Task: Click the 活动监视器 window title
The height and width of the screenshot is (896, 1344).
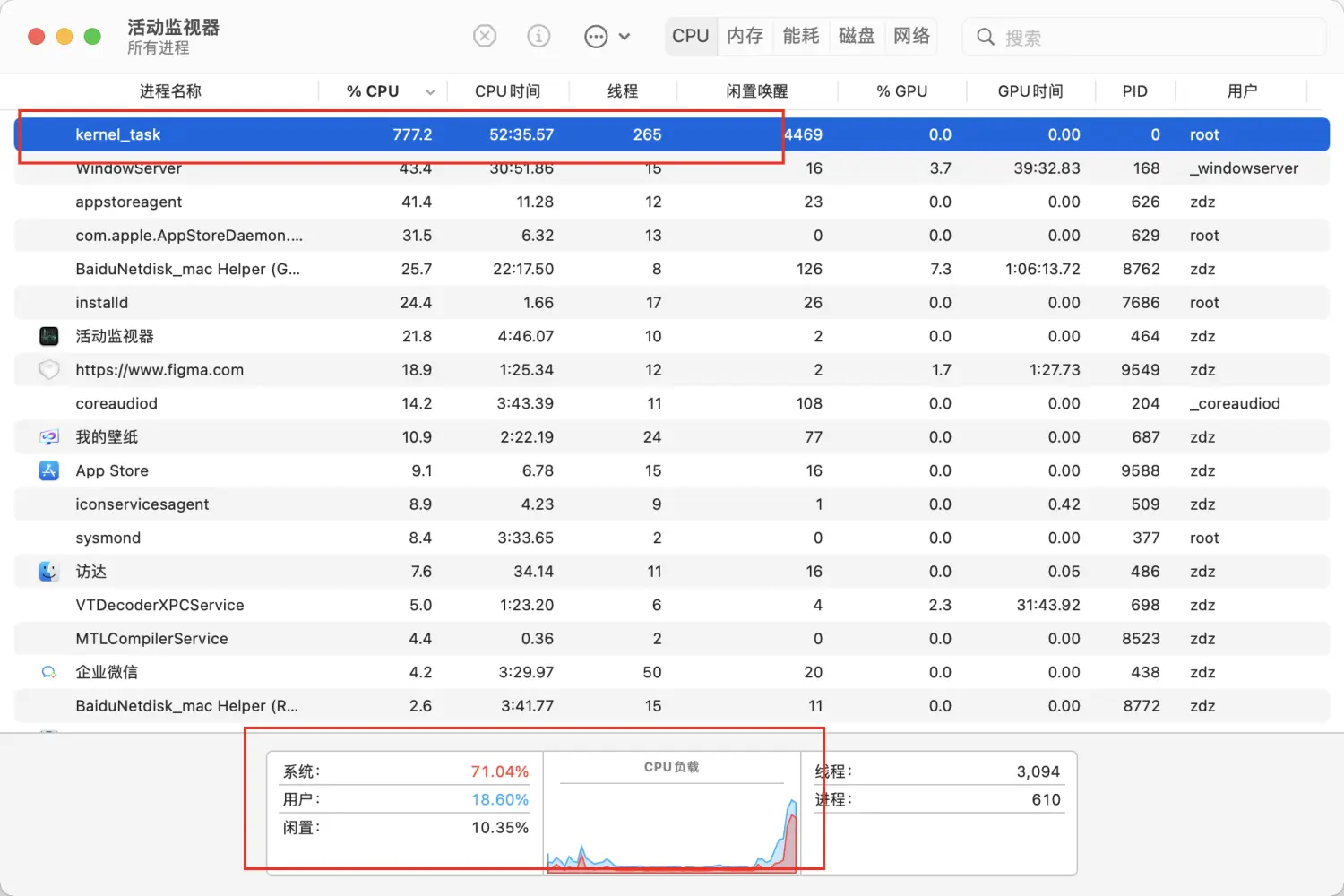Action: pos(174,27)
